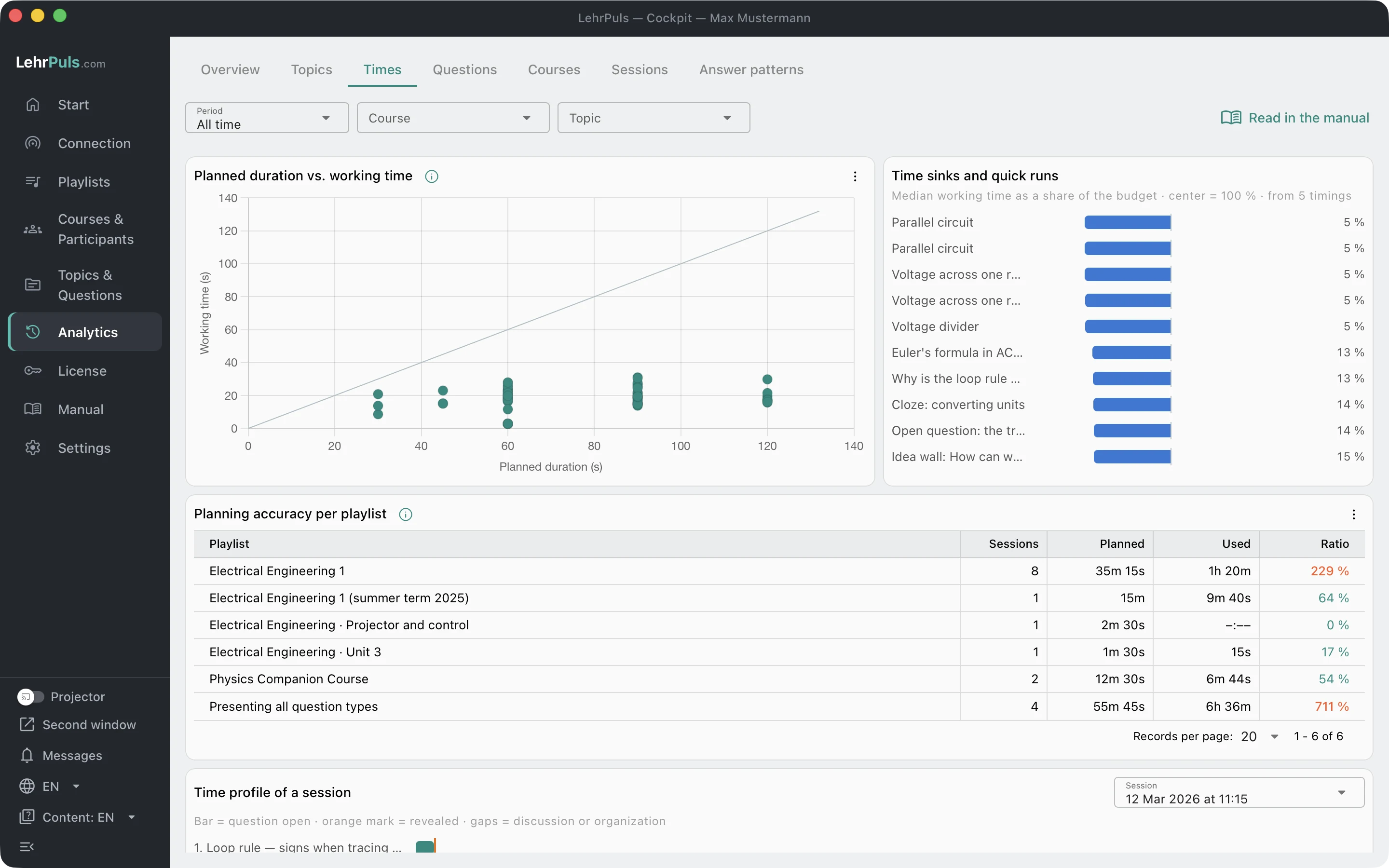Screen dimensions: 1389x868
Task: Open the Topic filter dropdown
Action: 653,118
